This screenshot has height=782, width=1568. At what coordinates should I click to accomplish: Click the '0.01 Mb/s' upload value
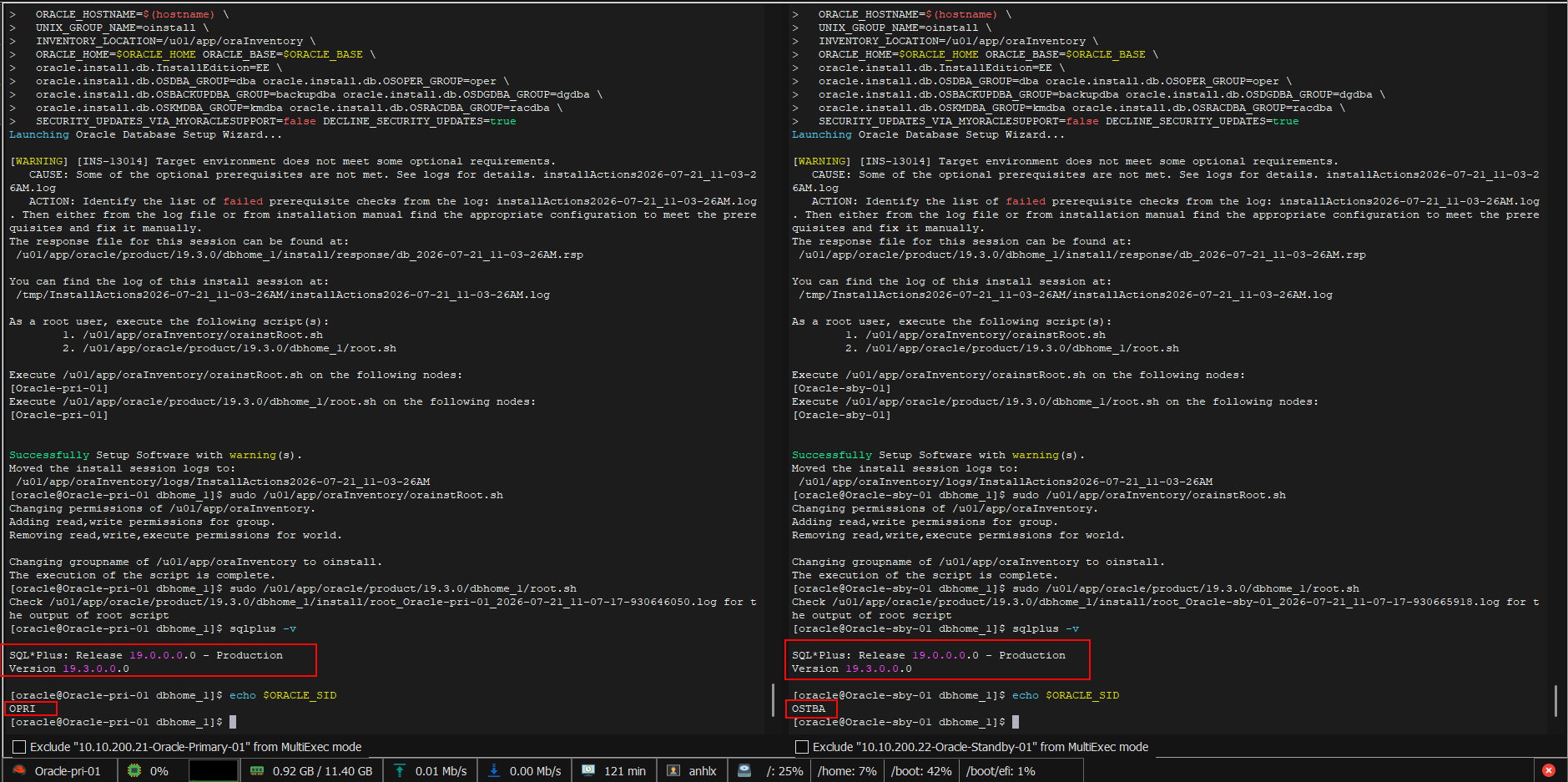[441, 771]
